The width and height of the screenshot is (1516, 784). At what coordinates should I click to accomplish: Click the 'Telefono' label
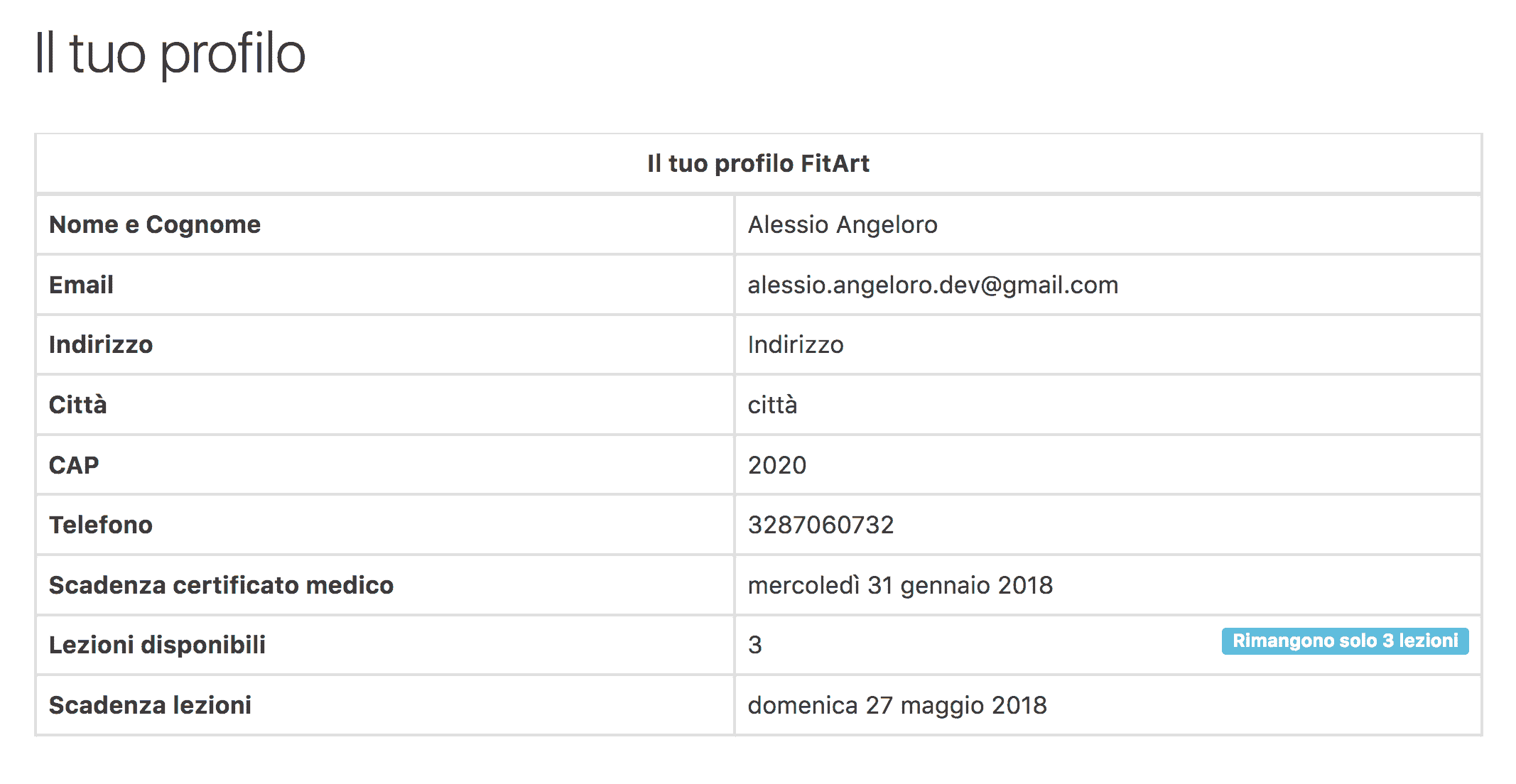pos(101,525)
